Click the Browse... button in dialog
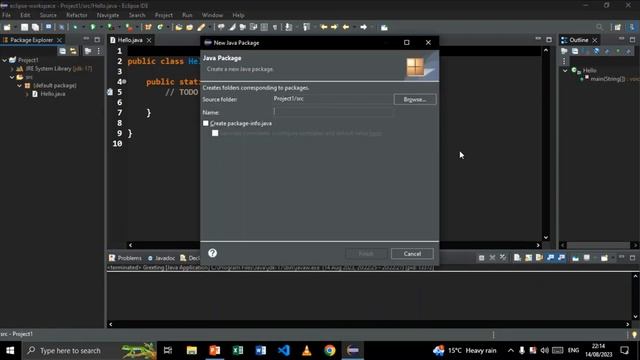Viewport: 640px width, 360px height. pyautogui.click(x=415, y=99)
